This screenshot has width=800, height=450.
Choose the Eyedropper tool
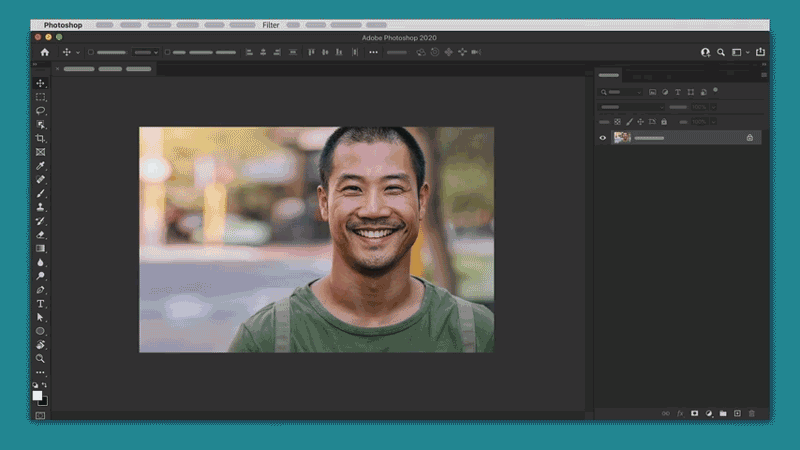coord(41,166)
